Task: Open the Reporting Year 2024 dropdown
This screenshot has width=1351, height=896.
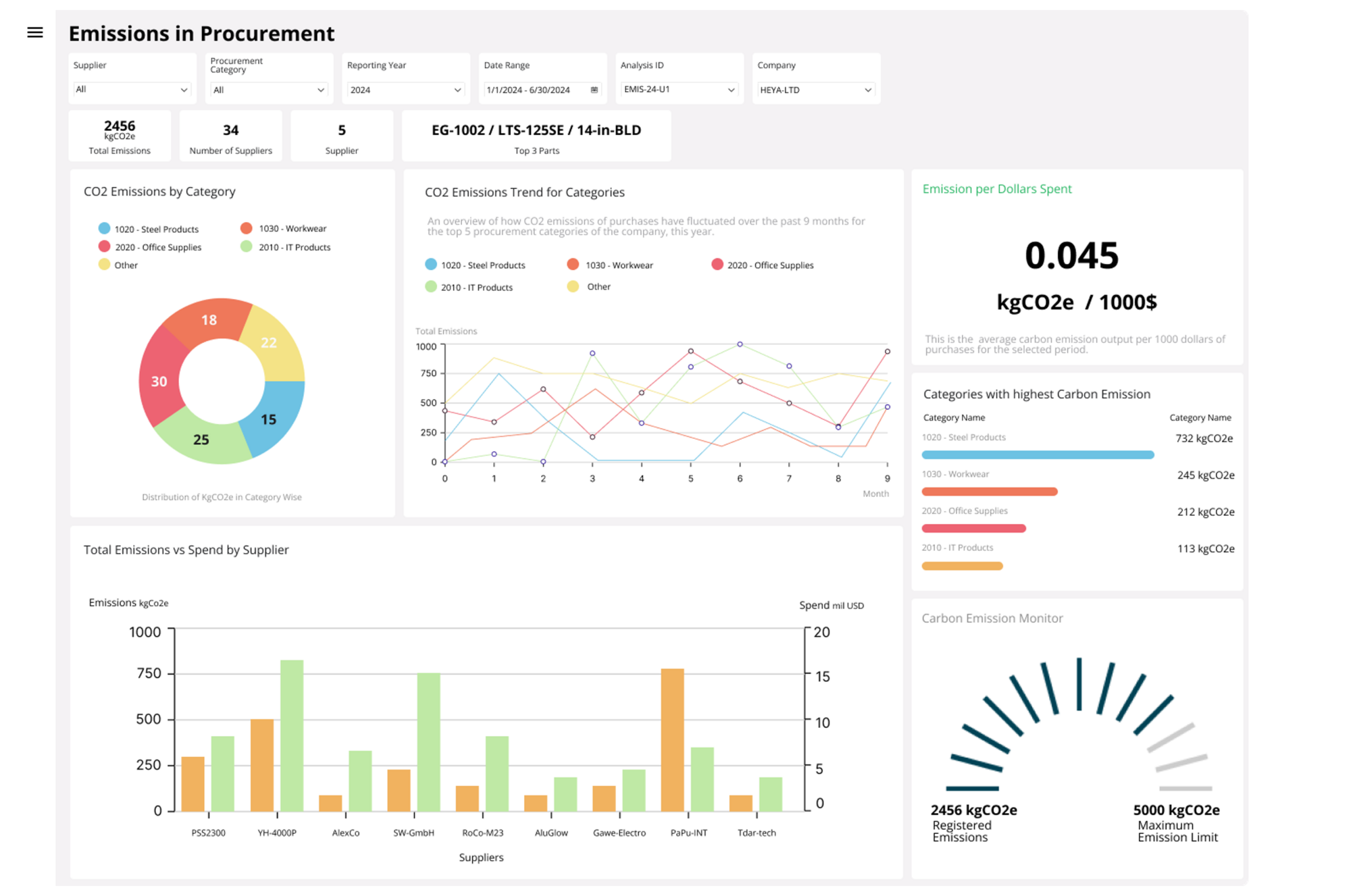Action: 405,90
